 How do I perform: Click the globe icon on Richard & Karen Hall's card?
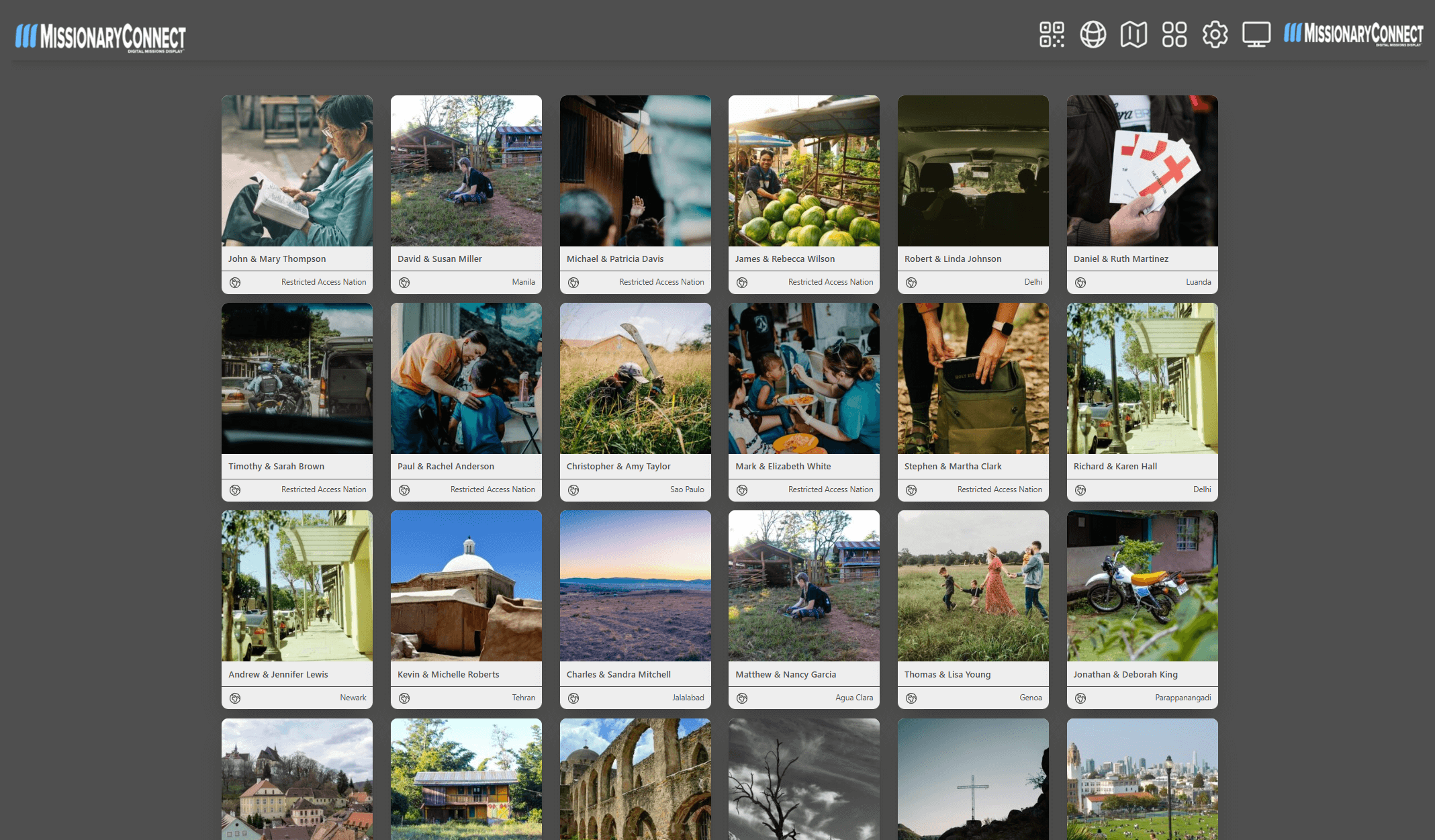pyautogui.click(x=1080, y=490)
